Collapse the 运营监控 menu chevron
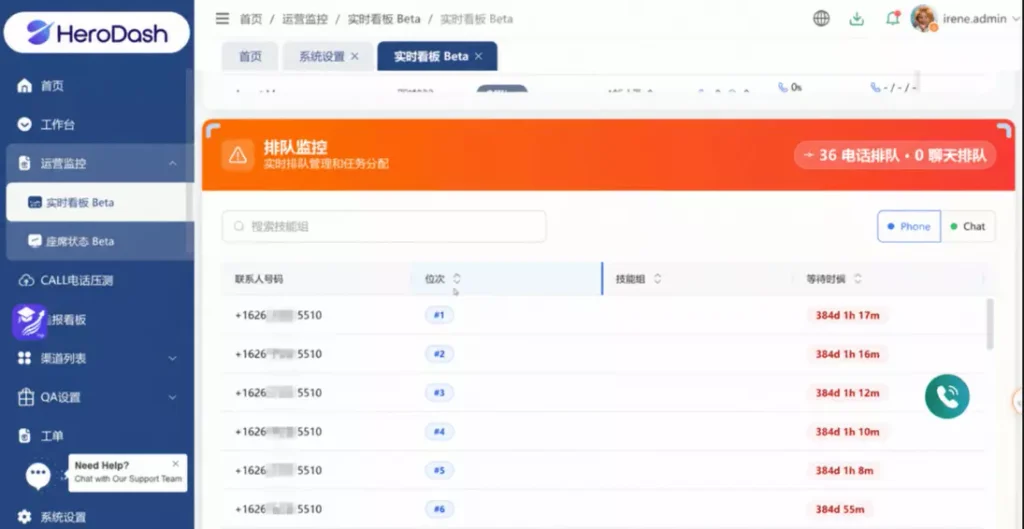Screen dimensions: 1024x529 [172, 163]
